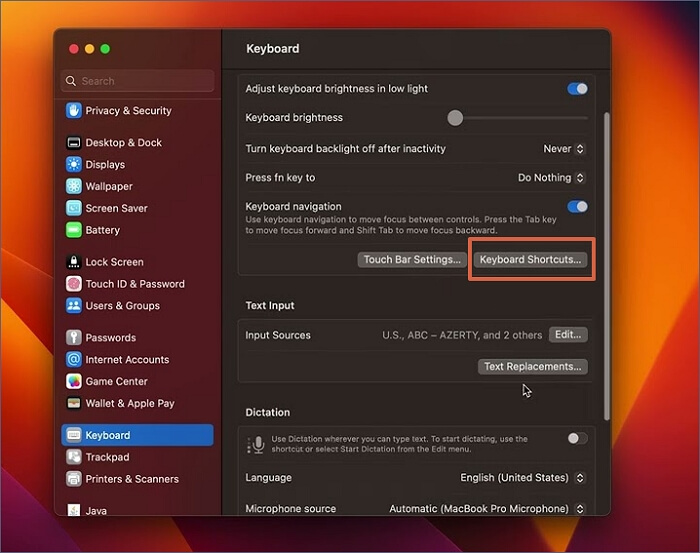The height and width of the screenshot is (553, 700).
Task: Click the Printers & Scanners icon
Action: [74, 478]
